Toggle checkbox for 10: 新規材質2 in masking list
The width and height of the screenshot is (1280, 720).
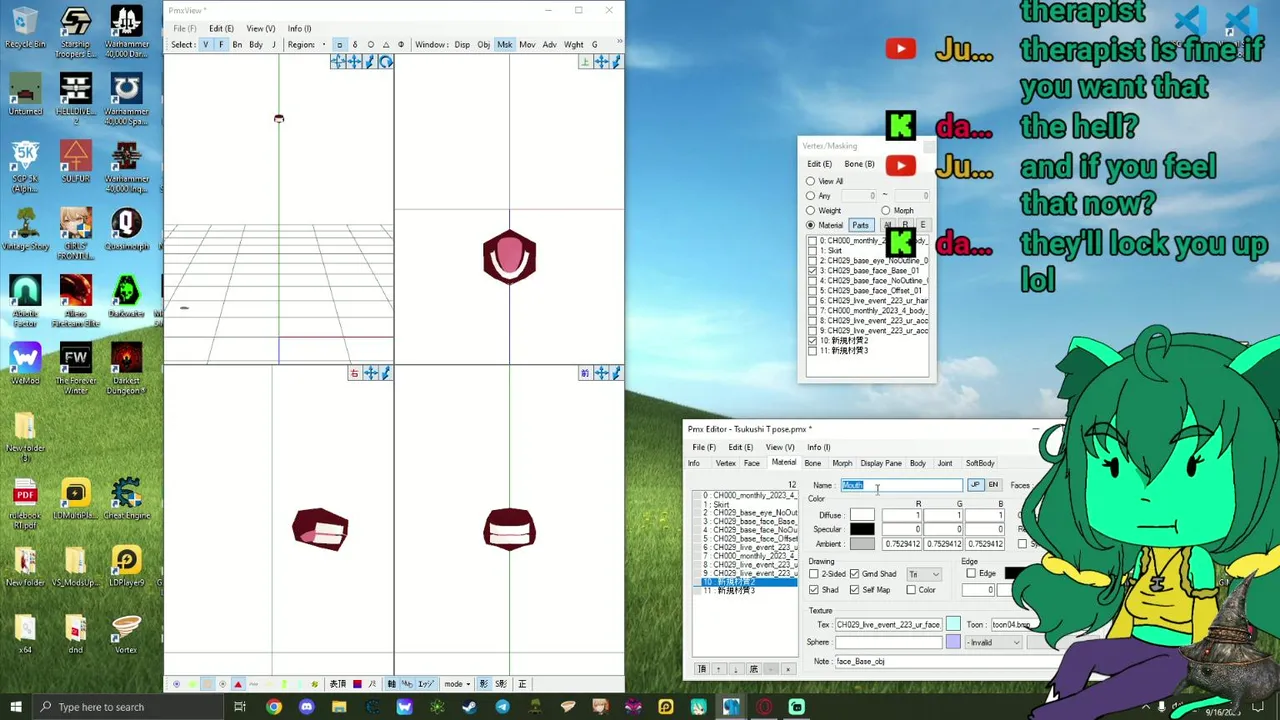[x=813, y=341]
